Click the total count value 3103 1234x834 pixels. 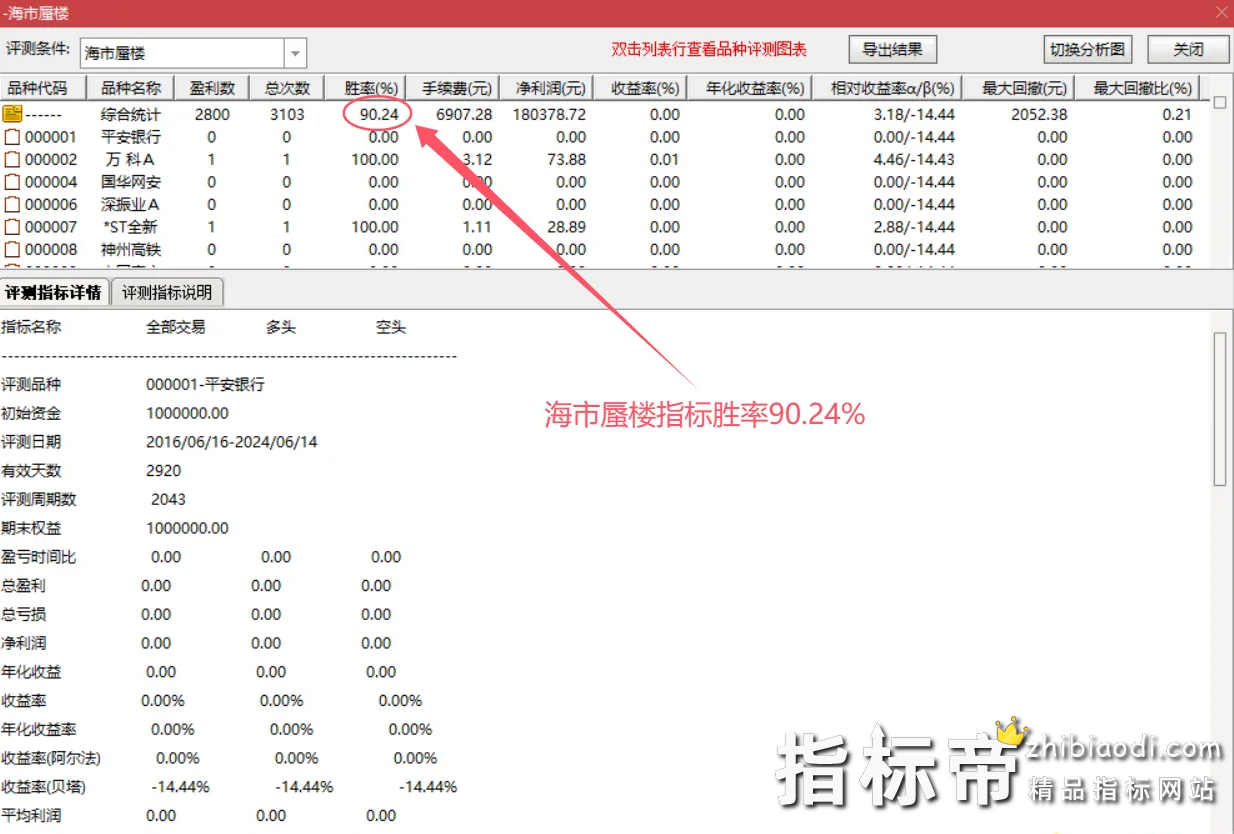pos(287,114)
